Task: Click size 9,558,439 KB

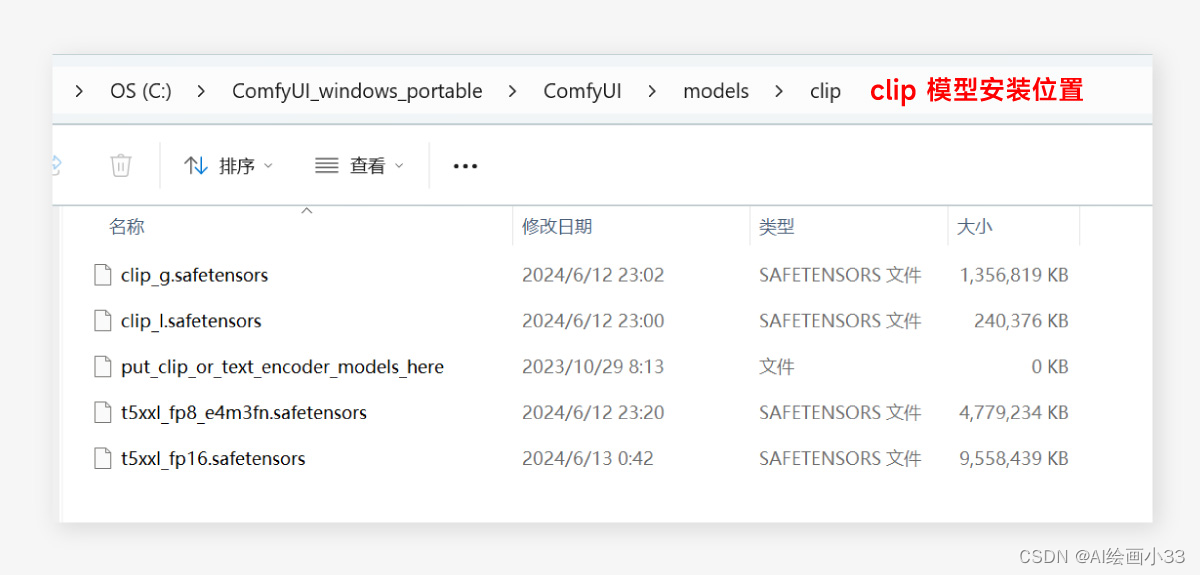Action: tap(1014, 459)
